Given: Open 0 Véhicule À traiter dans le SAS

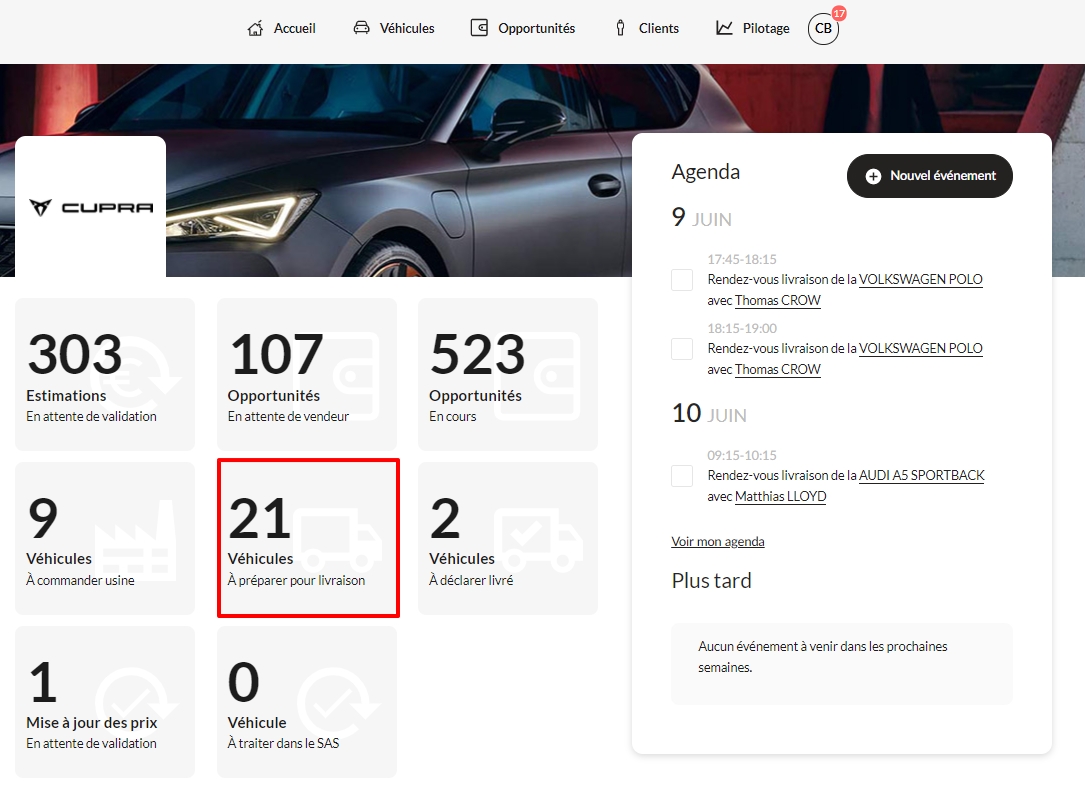Looking at the screenshot, I should click(307, 702).
